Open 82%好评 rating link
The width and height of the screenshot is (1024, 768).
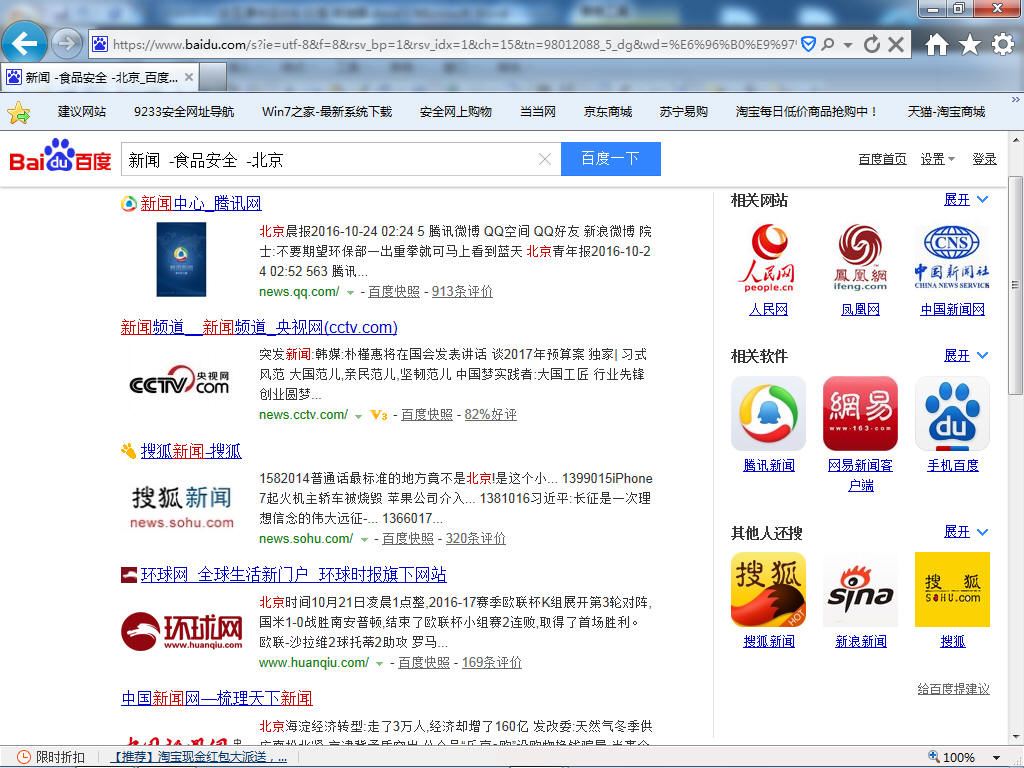click(490, 415)
